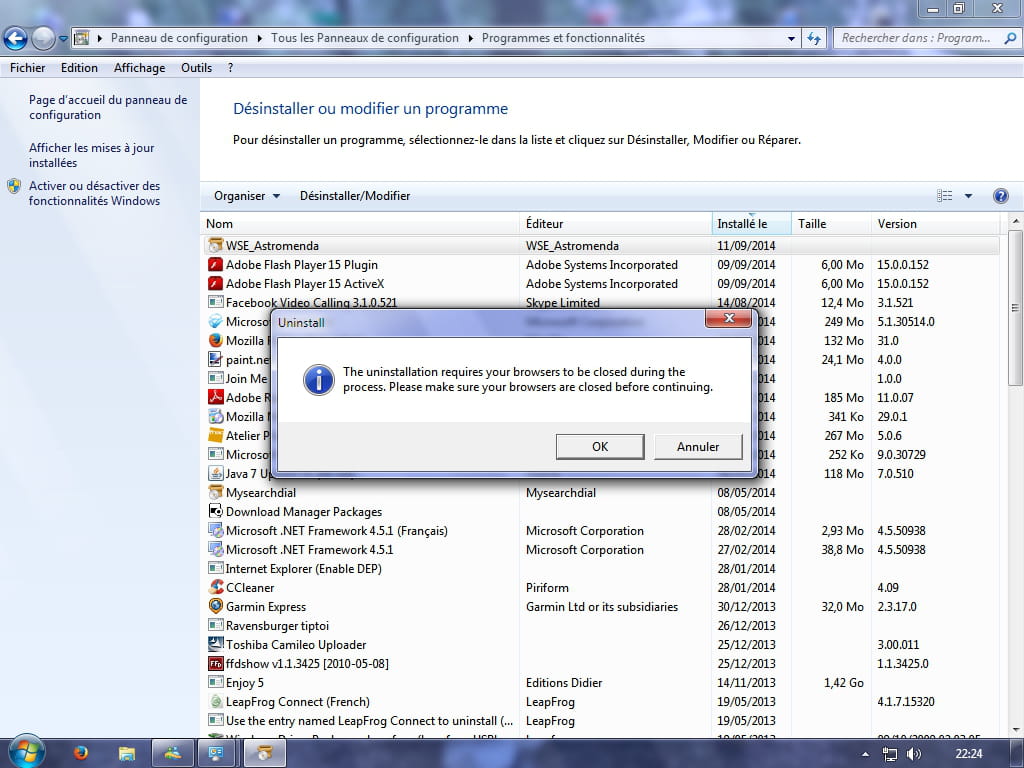
Task: Expand arrow after Tous les Panneaux breadcrumb
Action: [x=470, y=39]
